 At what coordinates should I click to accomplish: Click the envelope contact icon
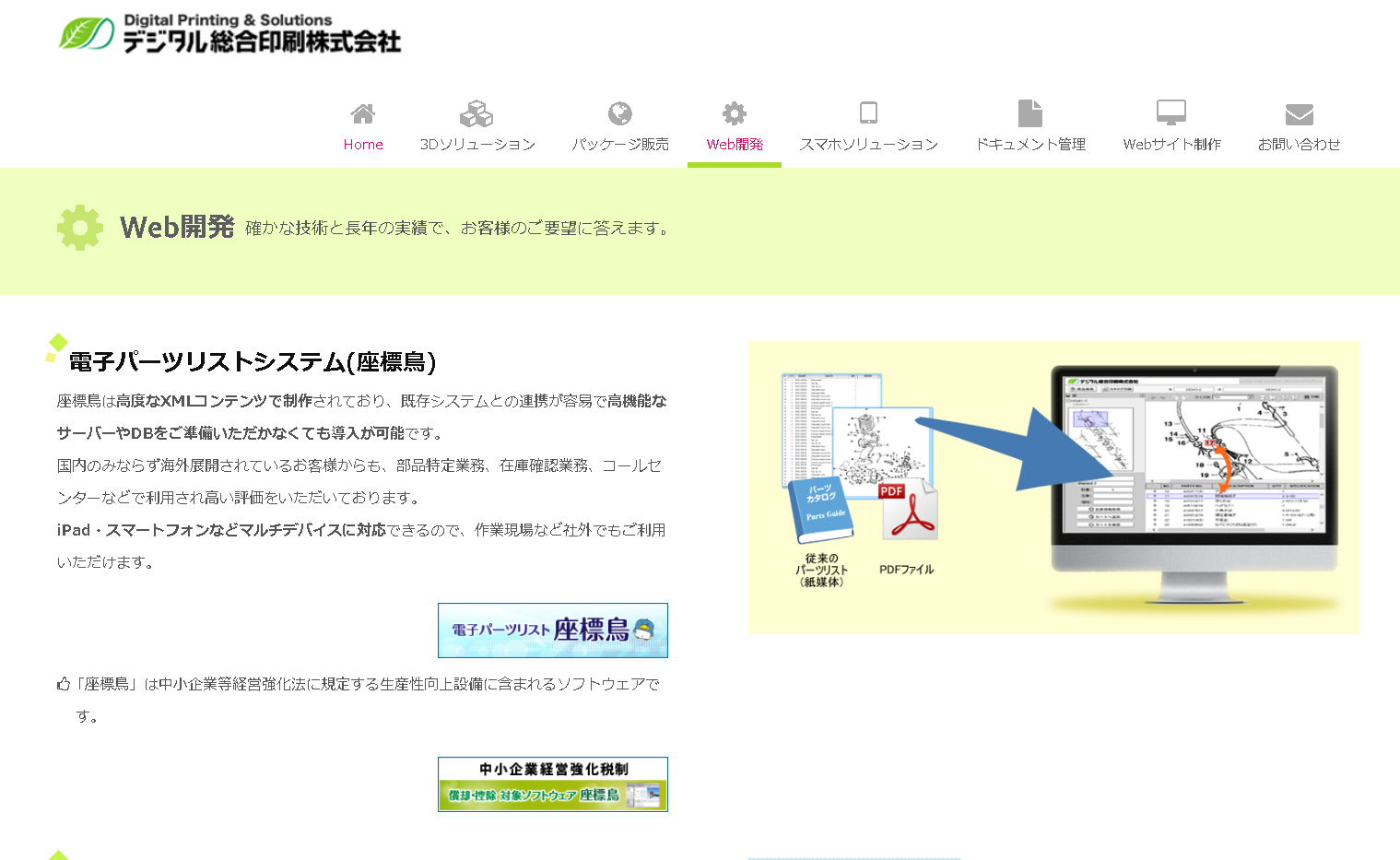pos(1299,113)
